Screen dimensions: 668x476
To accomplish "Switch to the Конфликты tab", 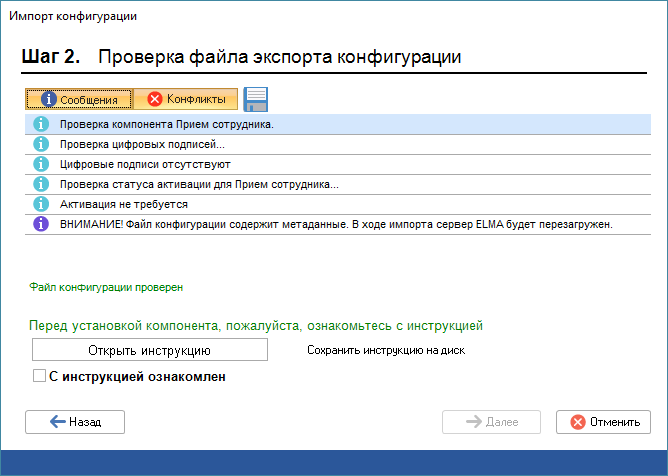I will 186,99.
